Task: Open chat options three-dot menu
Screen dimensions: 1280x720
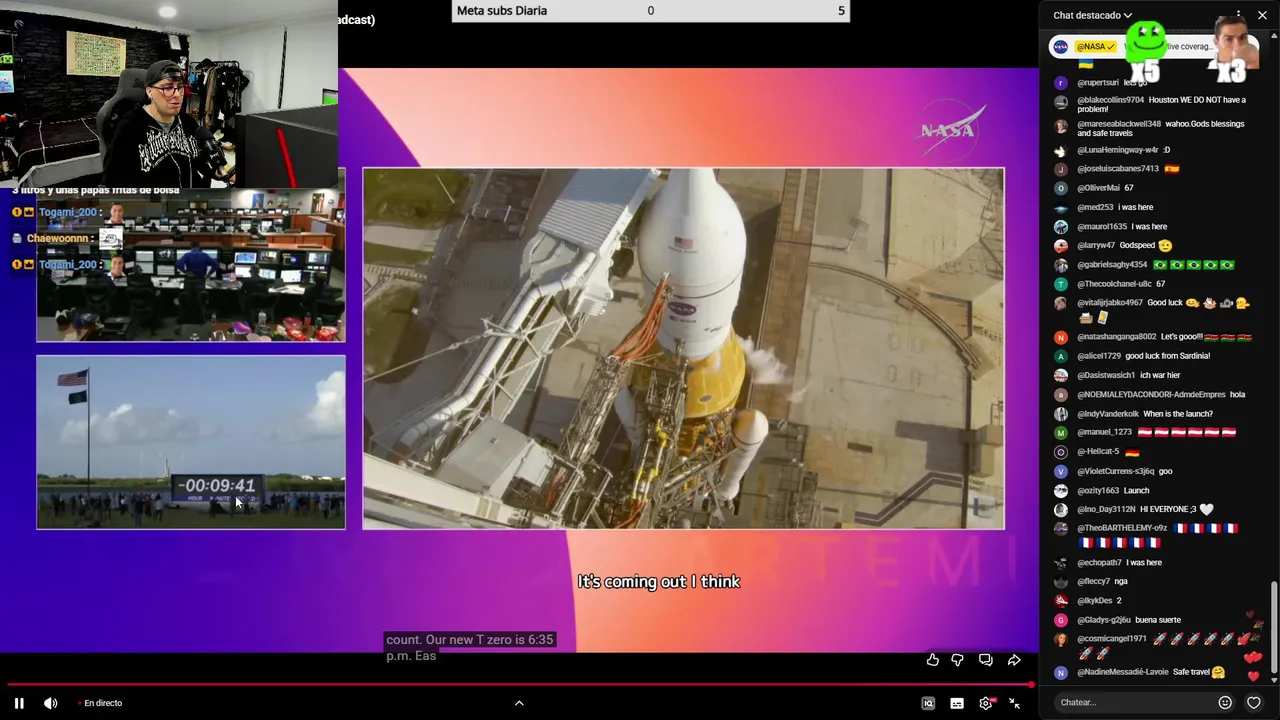Action: [x=1238, y=15]
